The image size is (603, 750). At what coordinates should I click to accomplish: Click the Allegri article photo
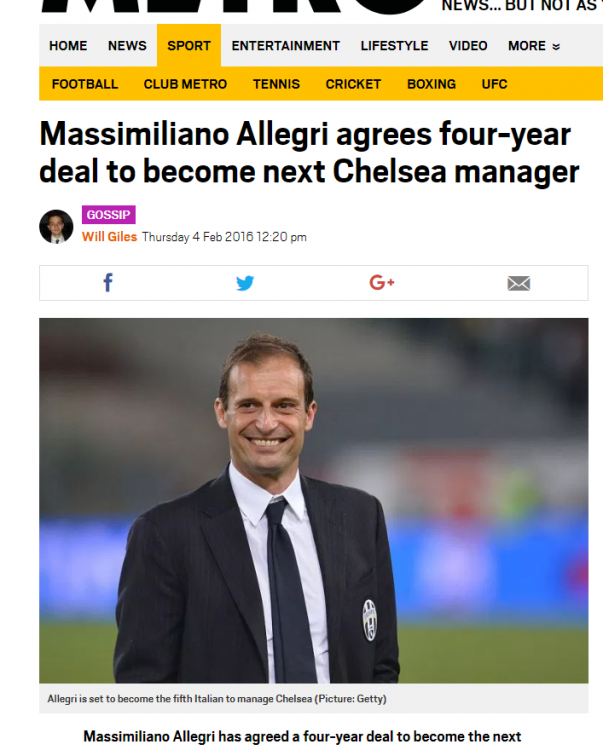click(x=314, y=500)
